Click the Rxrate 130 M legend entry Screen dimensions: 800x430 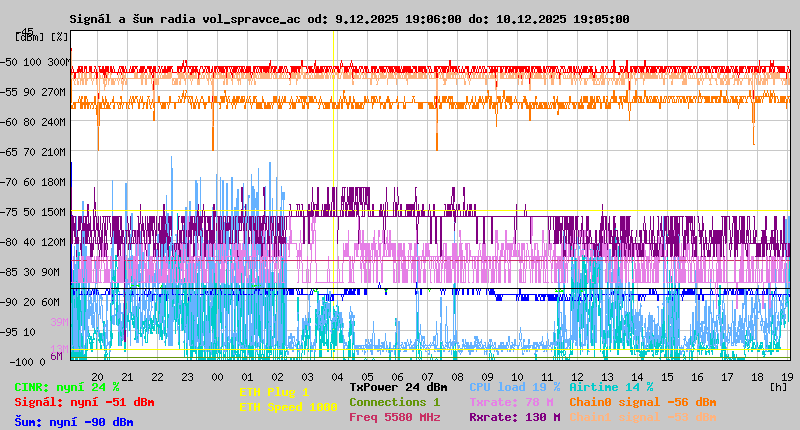pyautogui.click(x=514, y=417)
